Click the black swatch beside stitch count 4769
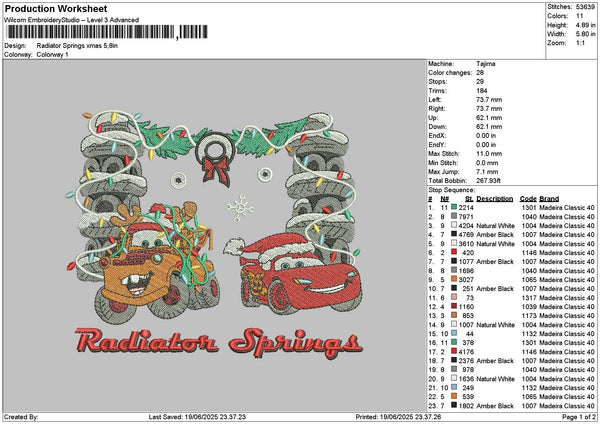Viewport: 600px width, 424px height. [454, 235]
